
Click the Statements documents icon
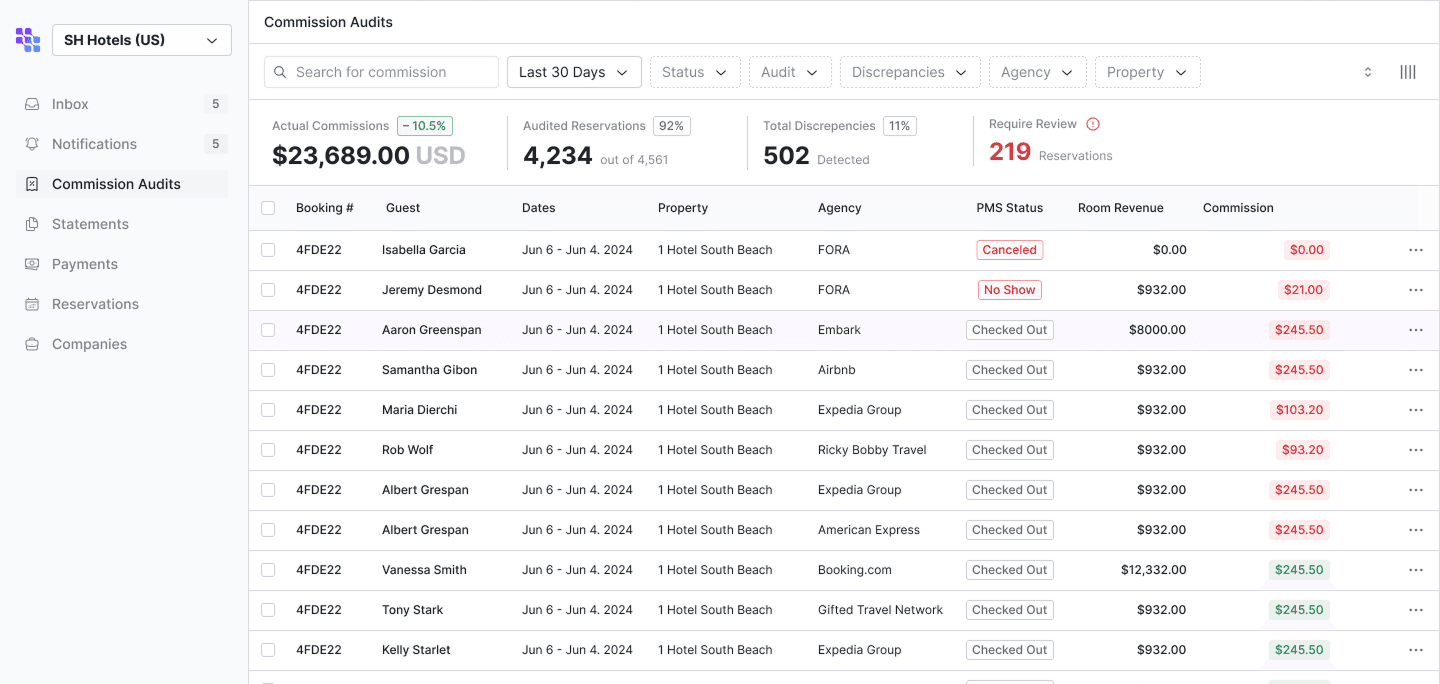click(x=31, y=224)
